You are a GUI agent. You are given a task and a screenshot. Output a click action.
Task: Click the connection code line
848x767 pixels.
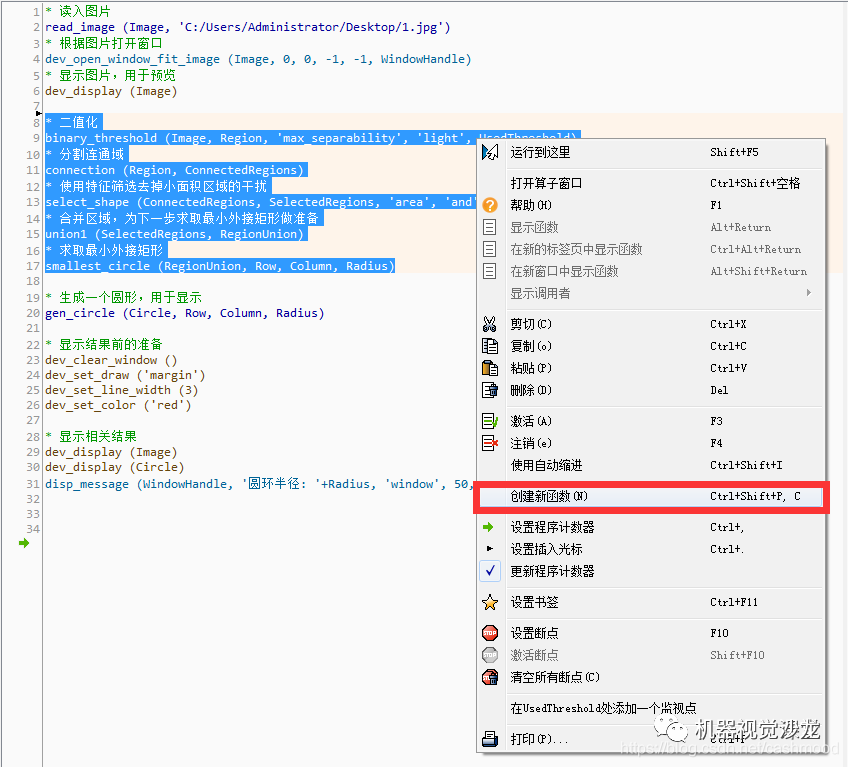point(177,170)
